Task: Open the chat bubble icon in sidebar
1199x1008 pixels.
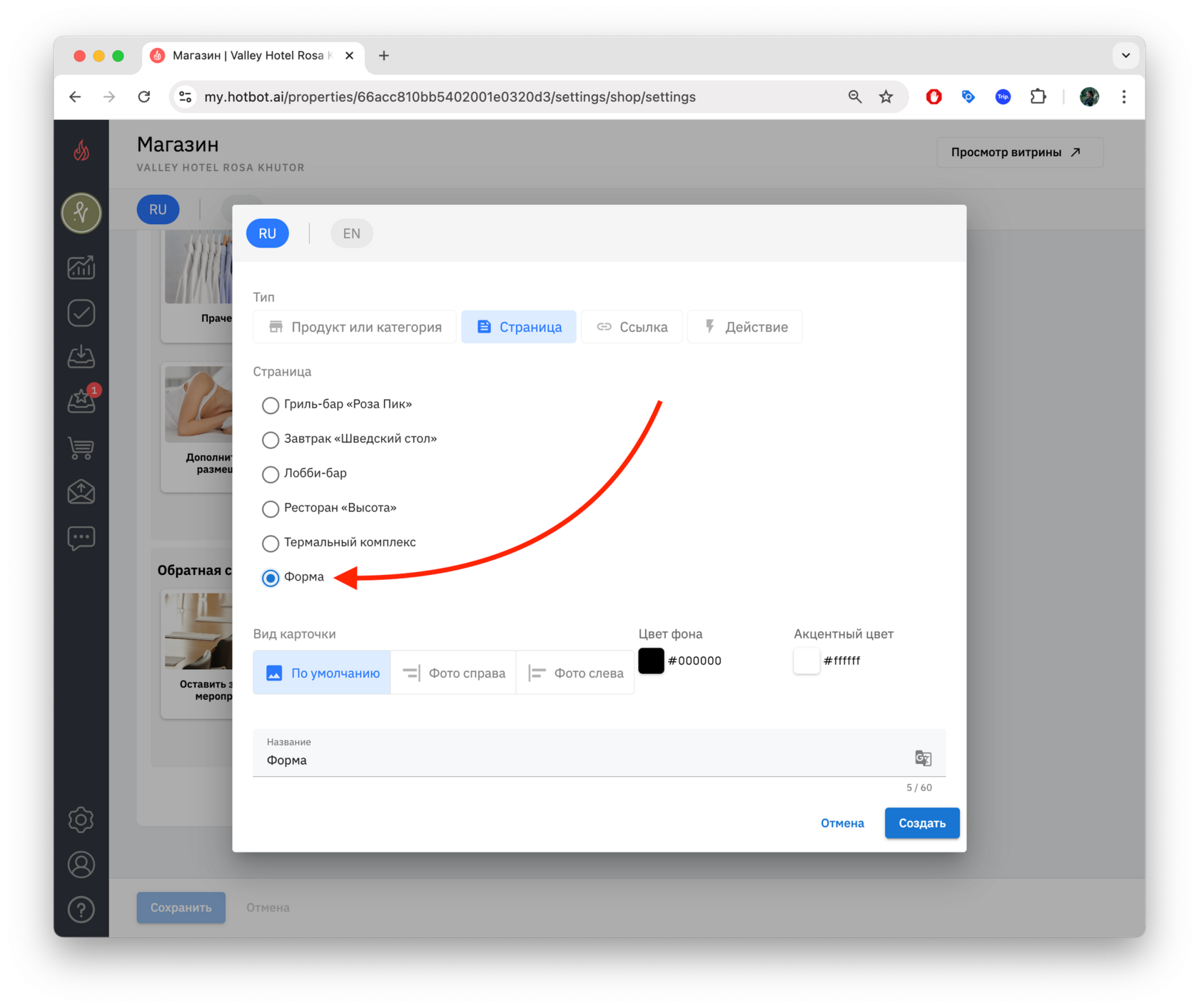Action: [81, 537]
